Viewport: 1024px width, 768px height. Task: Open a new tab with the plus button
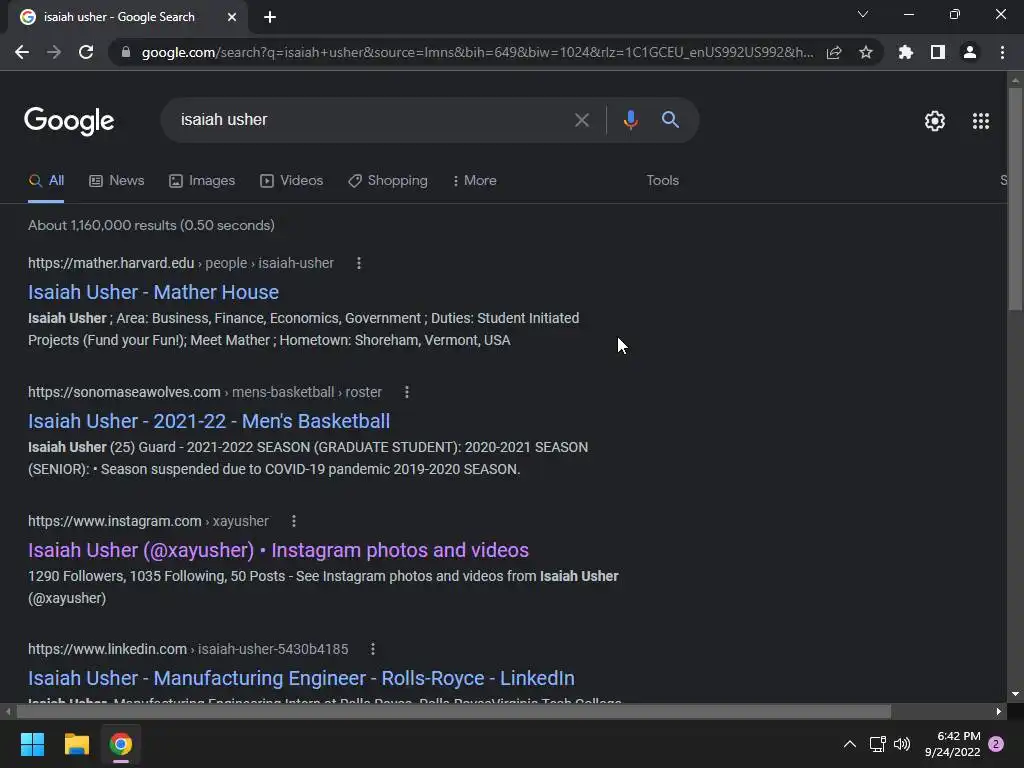pyautogui.click(x=270, y=17)
